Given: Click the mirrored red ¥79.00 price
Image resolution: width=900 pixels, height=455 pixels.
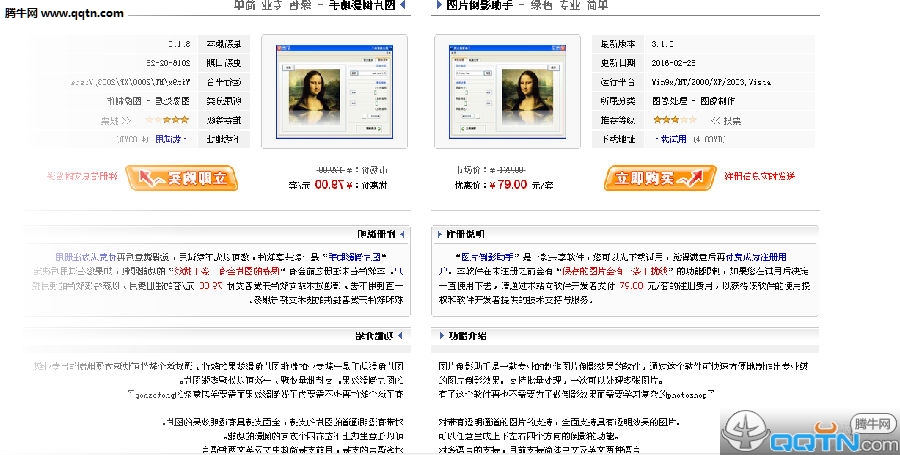Looking at the screenshot, I should 333,185.
